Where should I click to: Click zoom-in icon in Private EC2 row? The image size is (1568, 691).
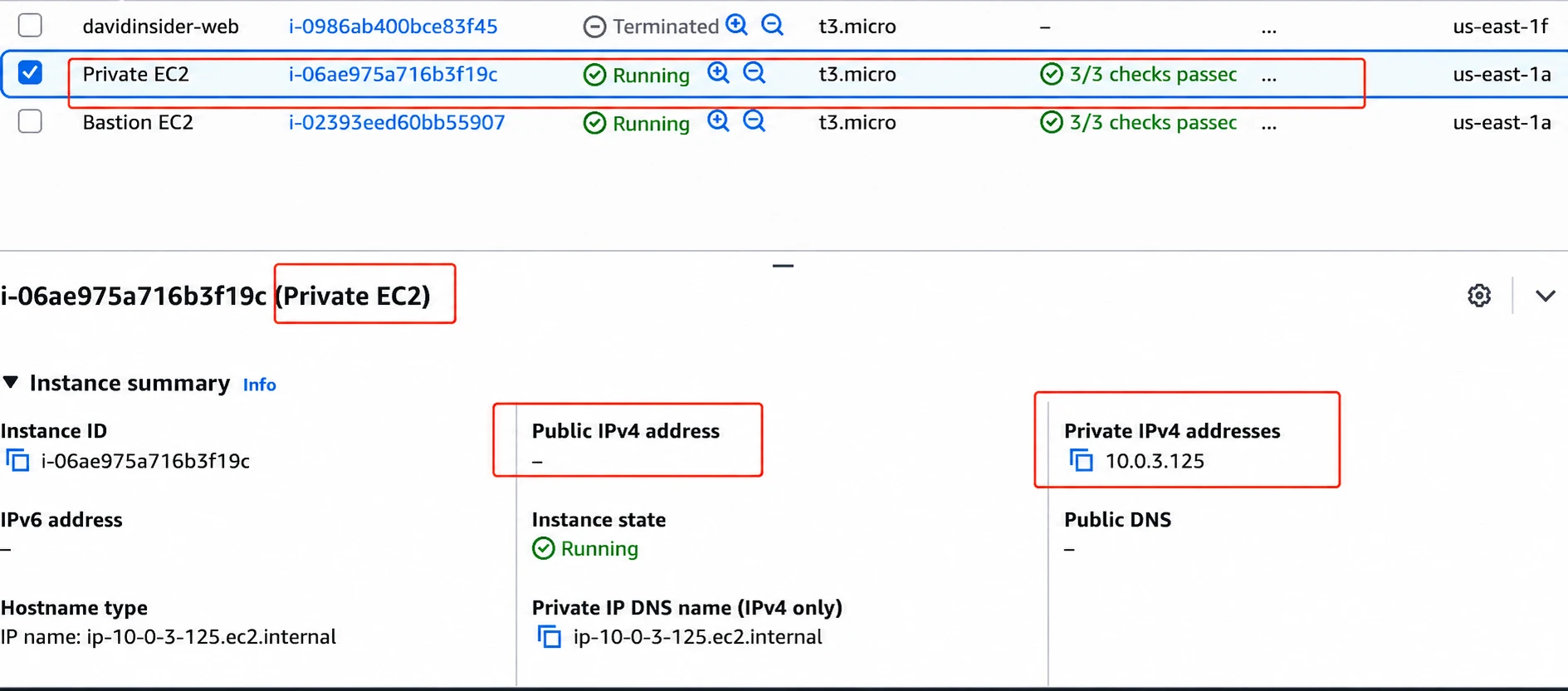pyautogui.click(x=718, y=73)
